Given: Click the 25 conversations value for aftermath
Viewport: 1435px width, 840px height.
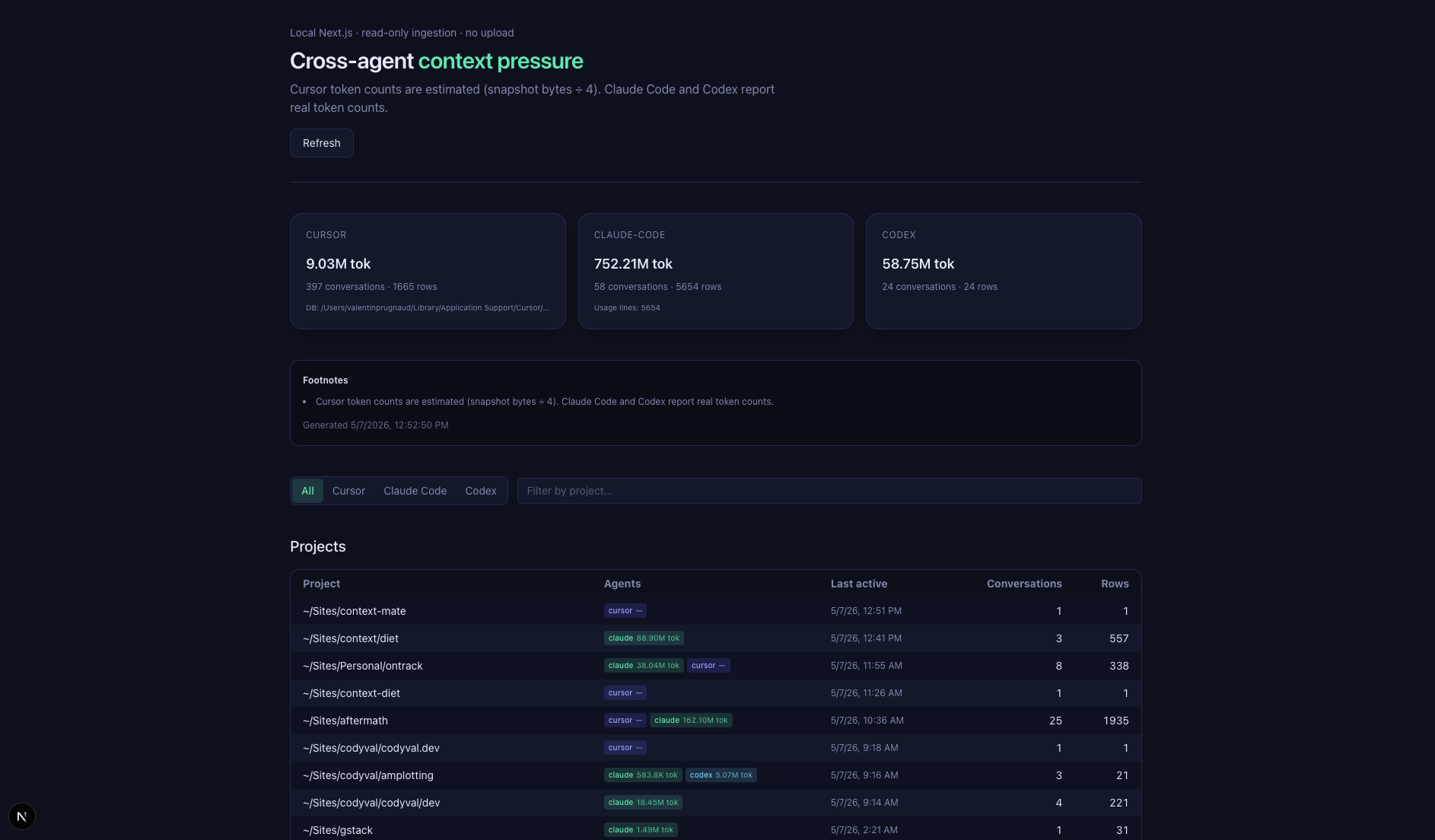Looking at the screenshot, I should (1055, 721).
